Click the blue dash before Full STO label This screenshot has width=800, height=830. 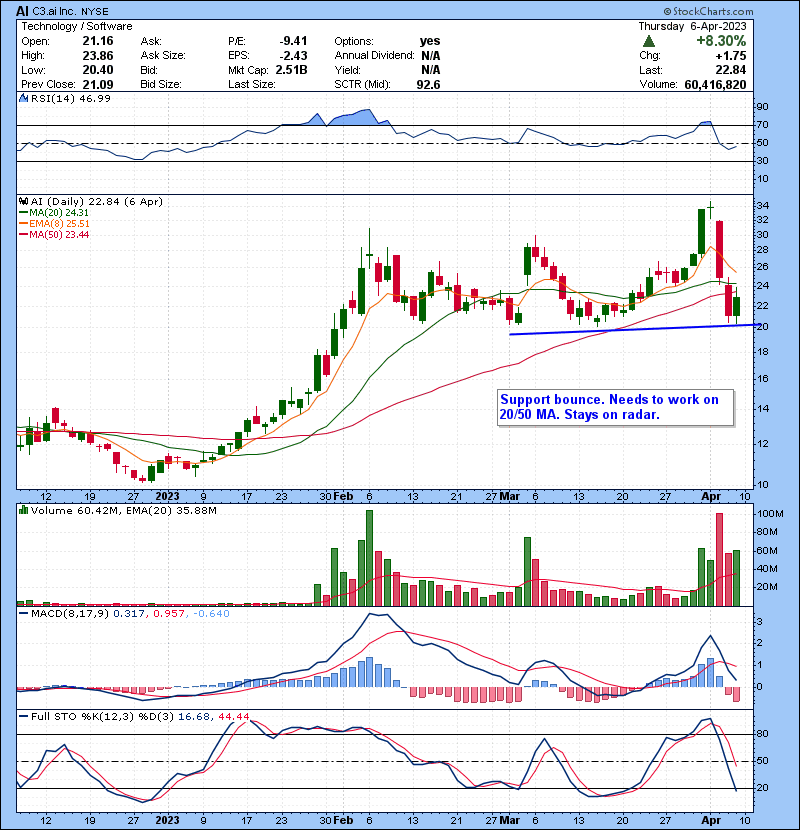pyautogui.click(x=23, y=717)
